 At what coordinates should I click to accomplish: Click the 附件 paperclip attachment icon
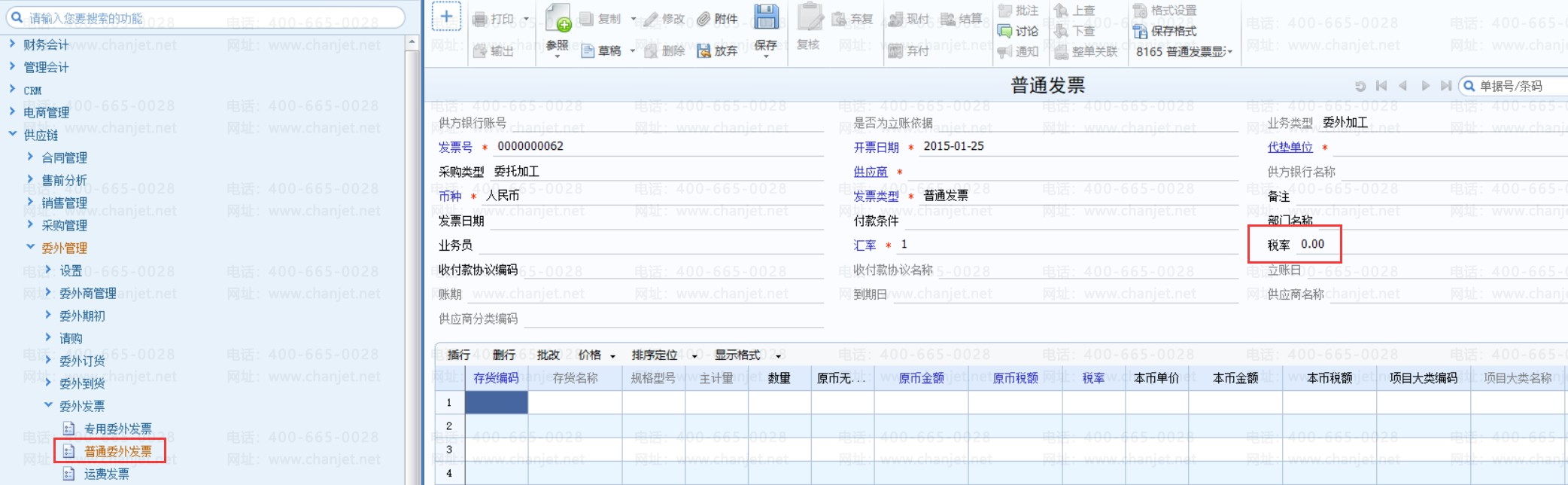tap(703, 19)
